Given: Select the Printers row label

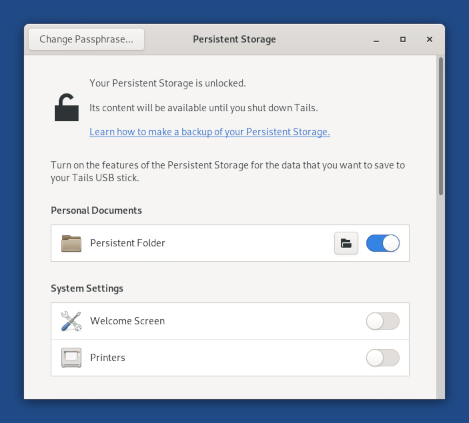Looking at the screenshot, I should click(108, 358).
